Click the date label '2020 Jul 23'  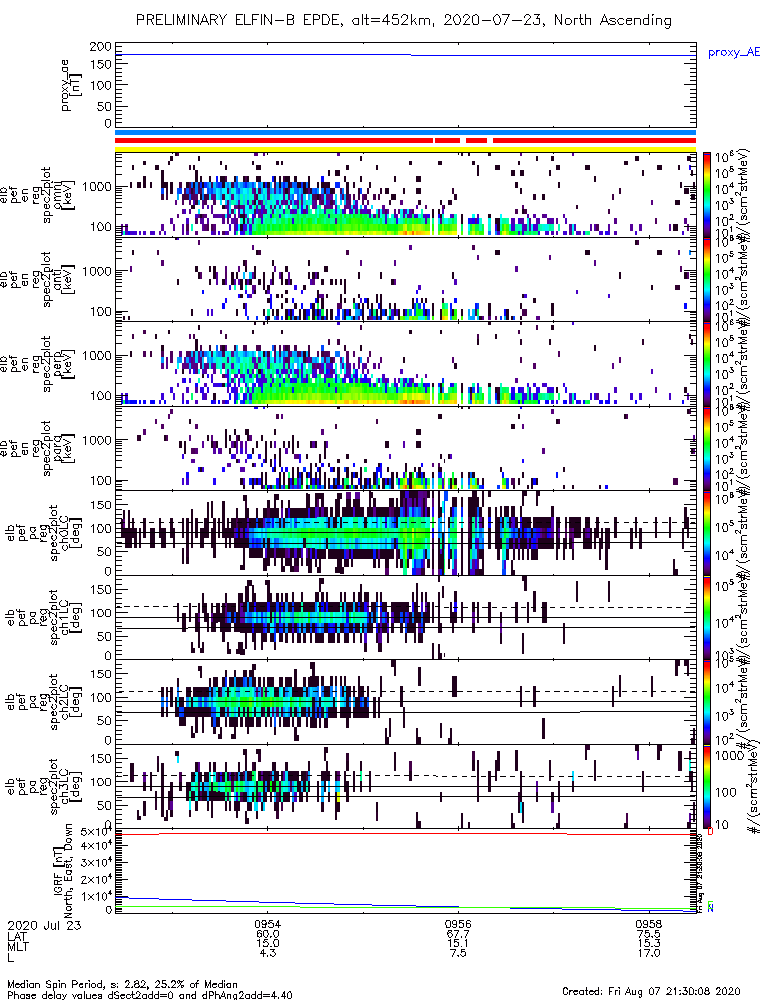tap(45, 925)
